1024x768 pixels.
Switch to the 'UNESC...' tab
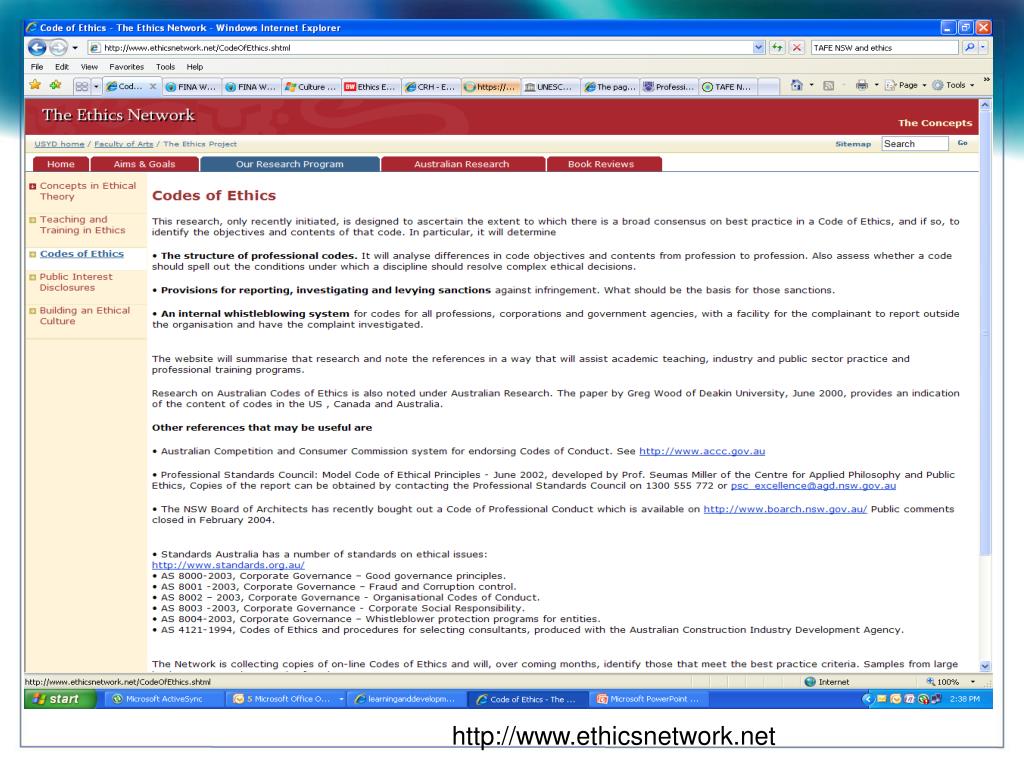[x=549, y=87]
